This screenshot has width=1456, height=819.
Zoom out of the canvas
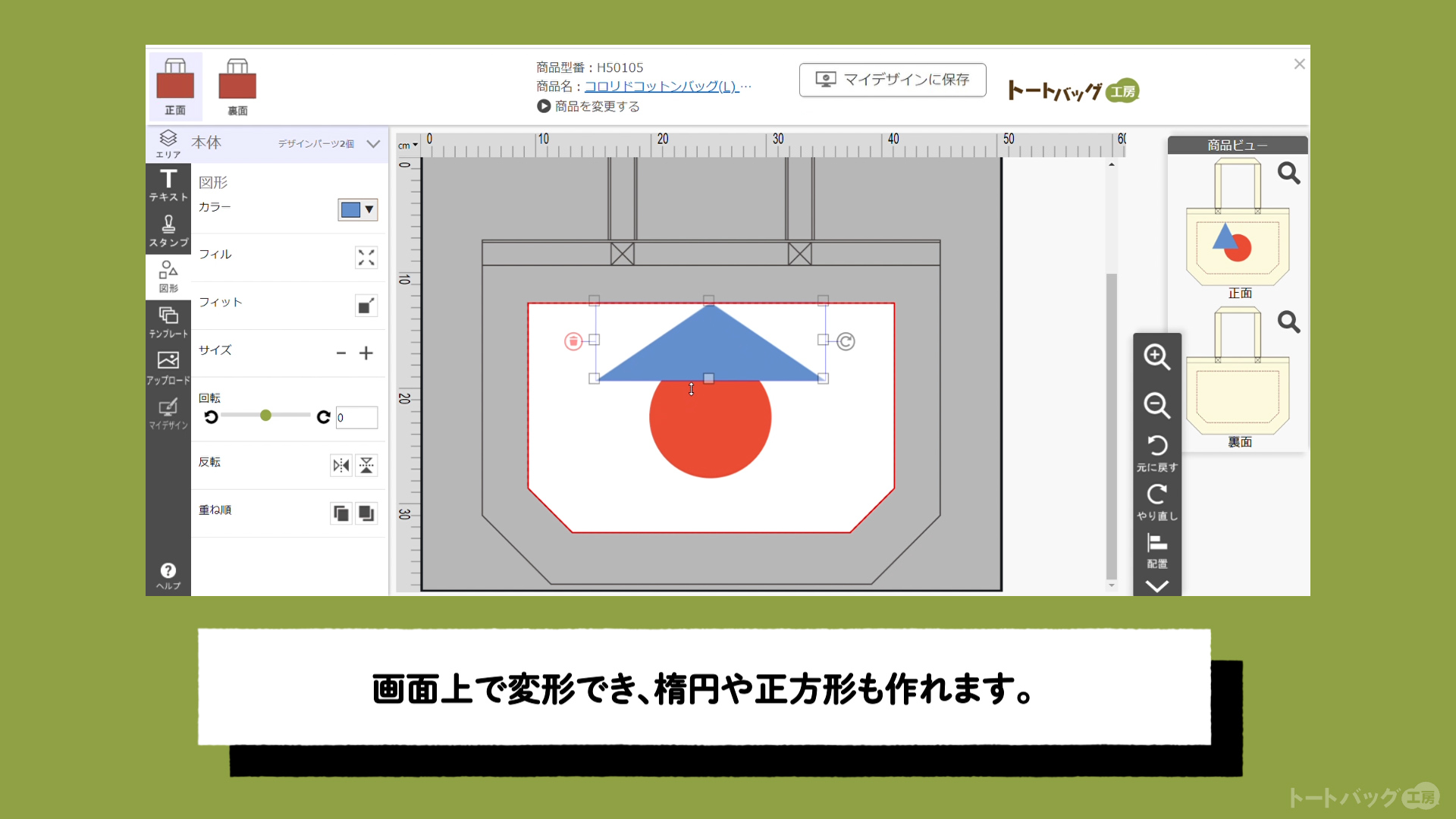[x=1156, y=405]
